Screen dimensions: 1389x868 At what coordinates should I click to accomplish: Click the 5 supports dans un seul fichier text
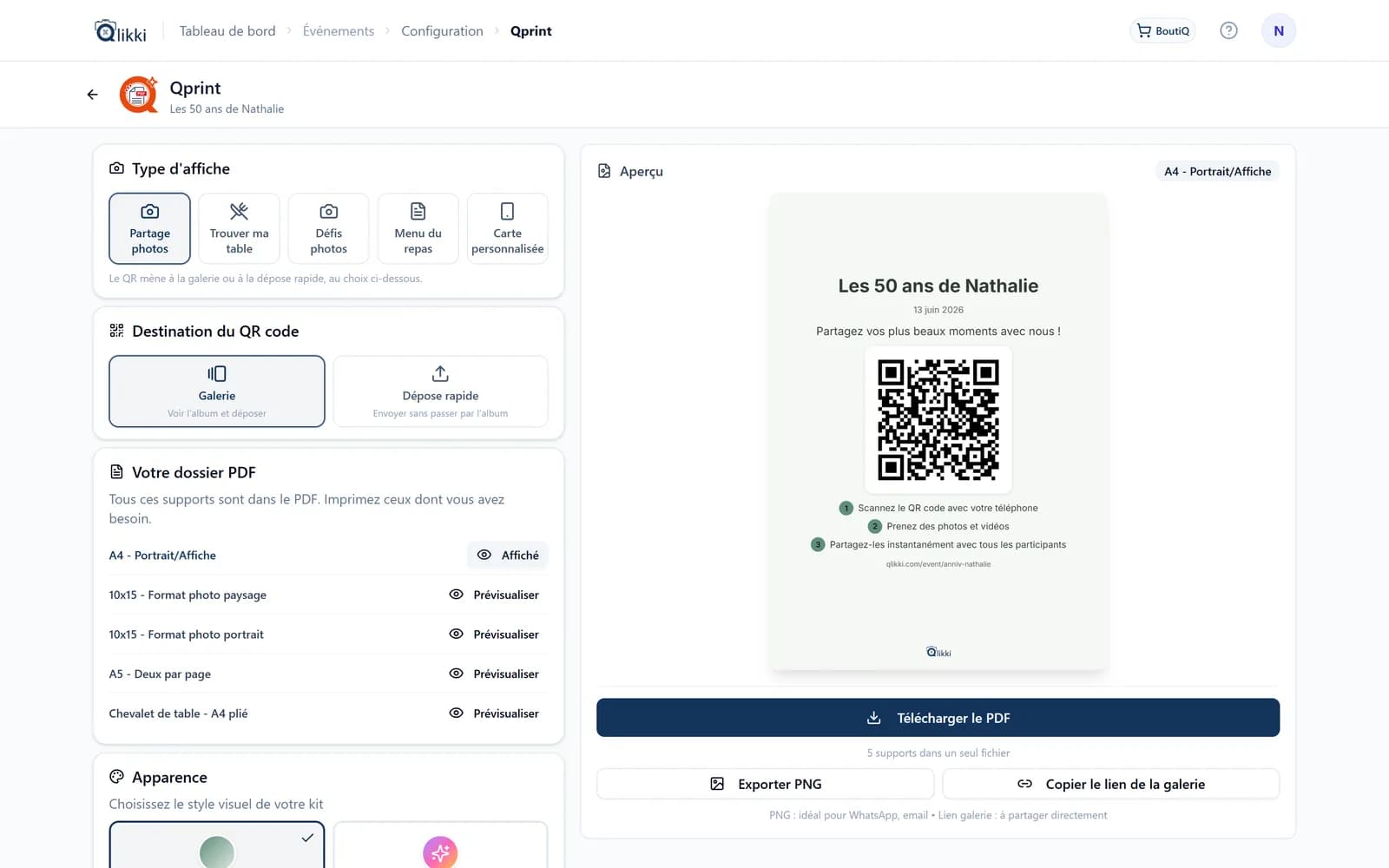click(938, 753)
